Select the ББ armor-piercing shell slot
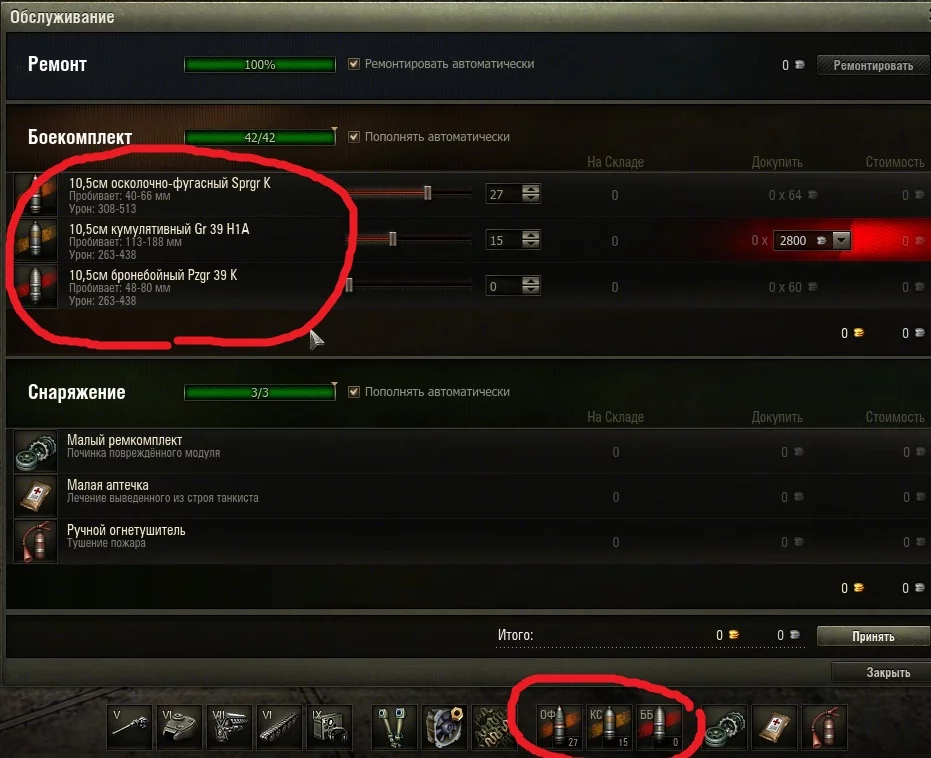Viewport: 931px width, 758px height. (658, 727)
